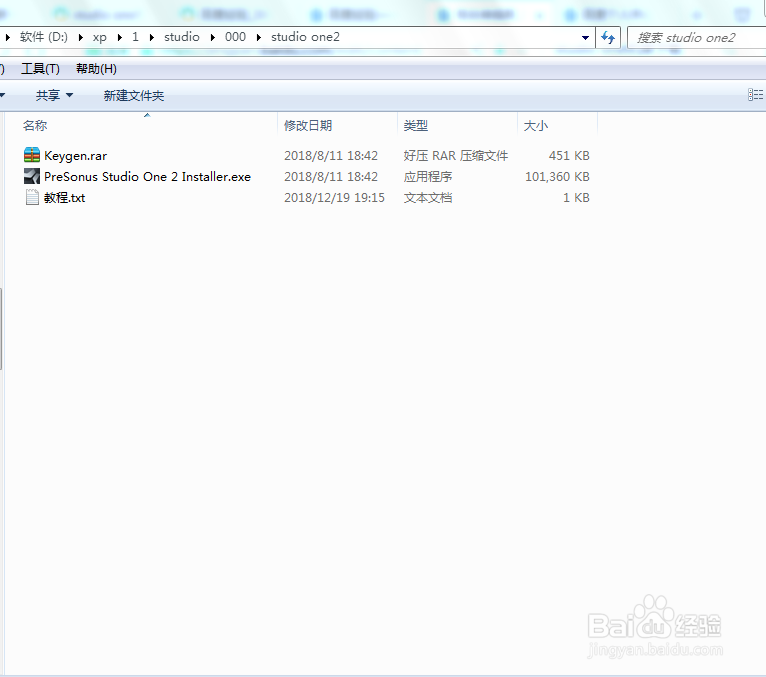Viewport: 766px width, 677px height.
Task: Click studio one2 in breadcrumb path
Action: coord(305,37)
